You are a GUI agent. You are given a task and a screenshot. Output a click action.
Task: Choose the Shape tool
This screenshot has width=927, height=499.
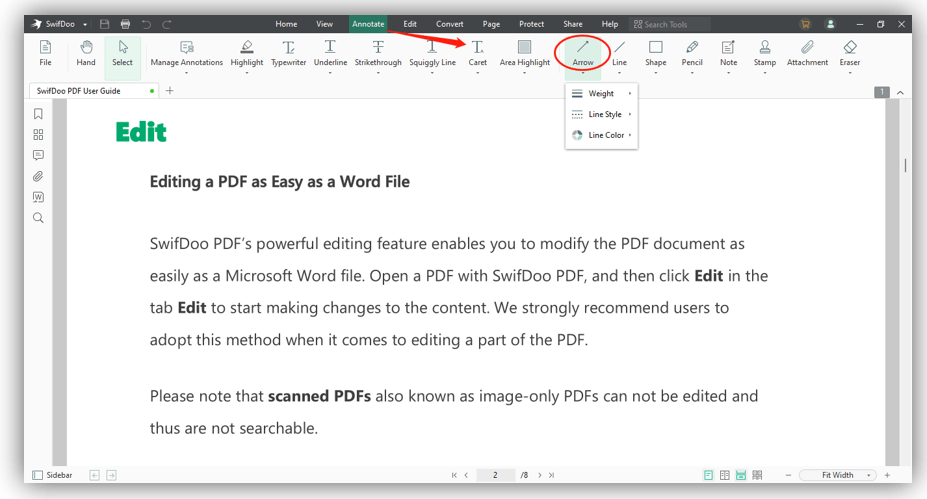(656, 53)
